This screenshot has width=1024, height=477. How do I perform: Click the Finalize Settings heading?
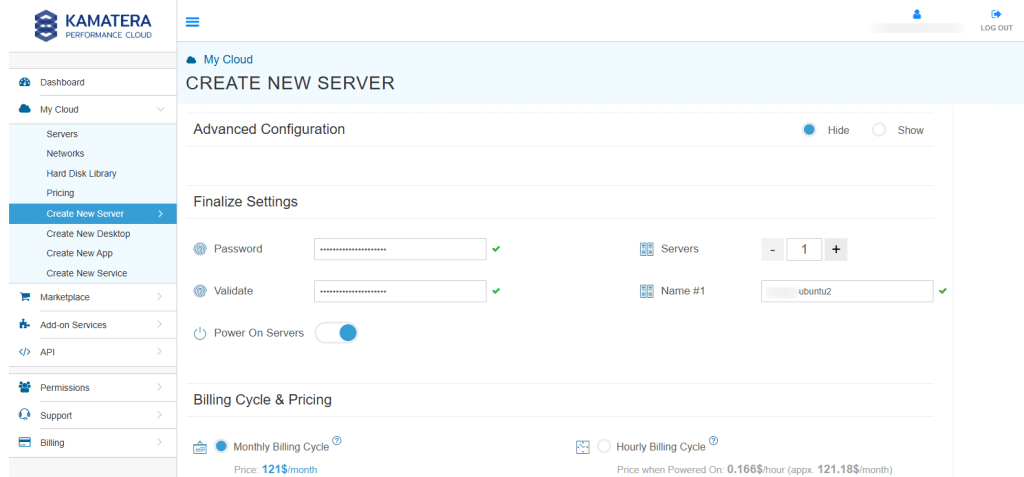pyautogui.click(x=246, y=201)
